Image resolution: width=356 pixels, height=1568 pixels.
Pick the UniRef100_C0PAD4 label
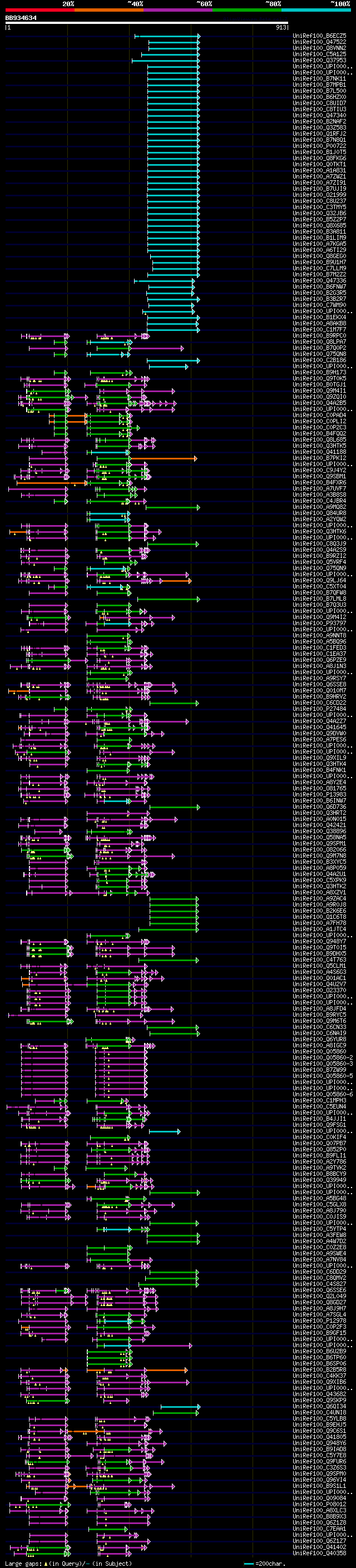[319, 415]
